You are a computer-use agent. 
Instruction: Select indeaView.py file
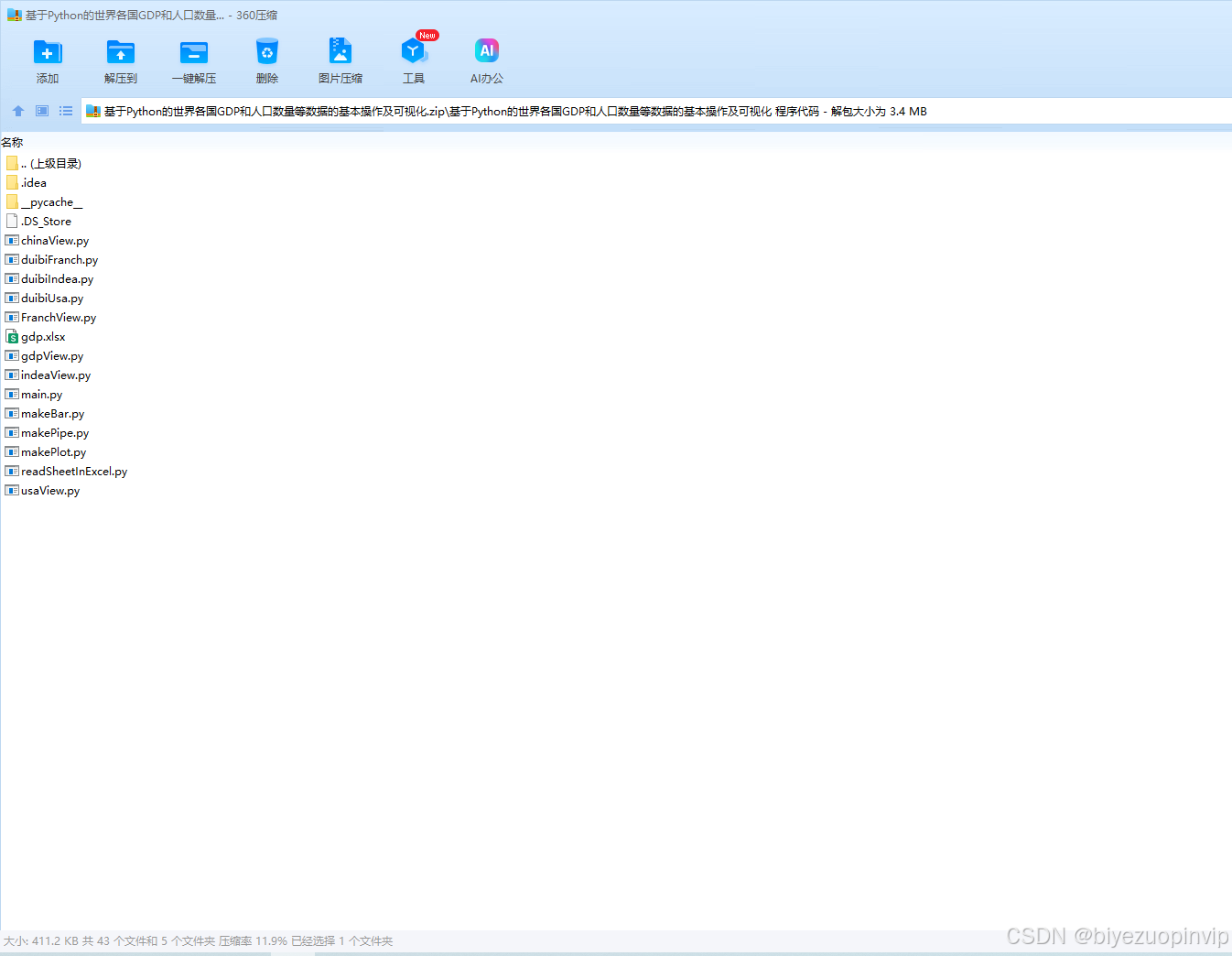[49, 375]
